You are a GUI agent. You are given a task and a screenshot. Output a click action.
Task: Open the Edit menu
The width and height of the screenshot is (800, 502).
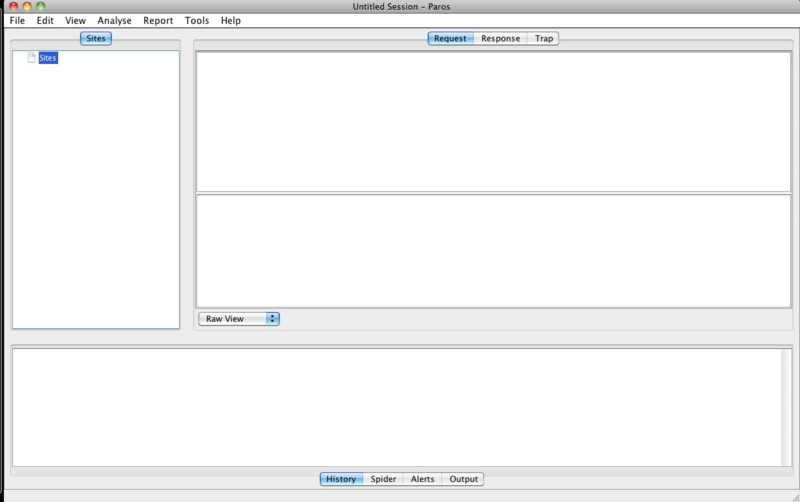click(x=45, y=20)
